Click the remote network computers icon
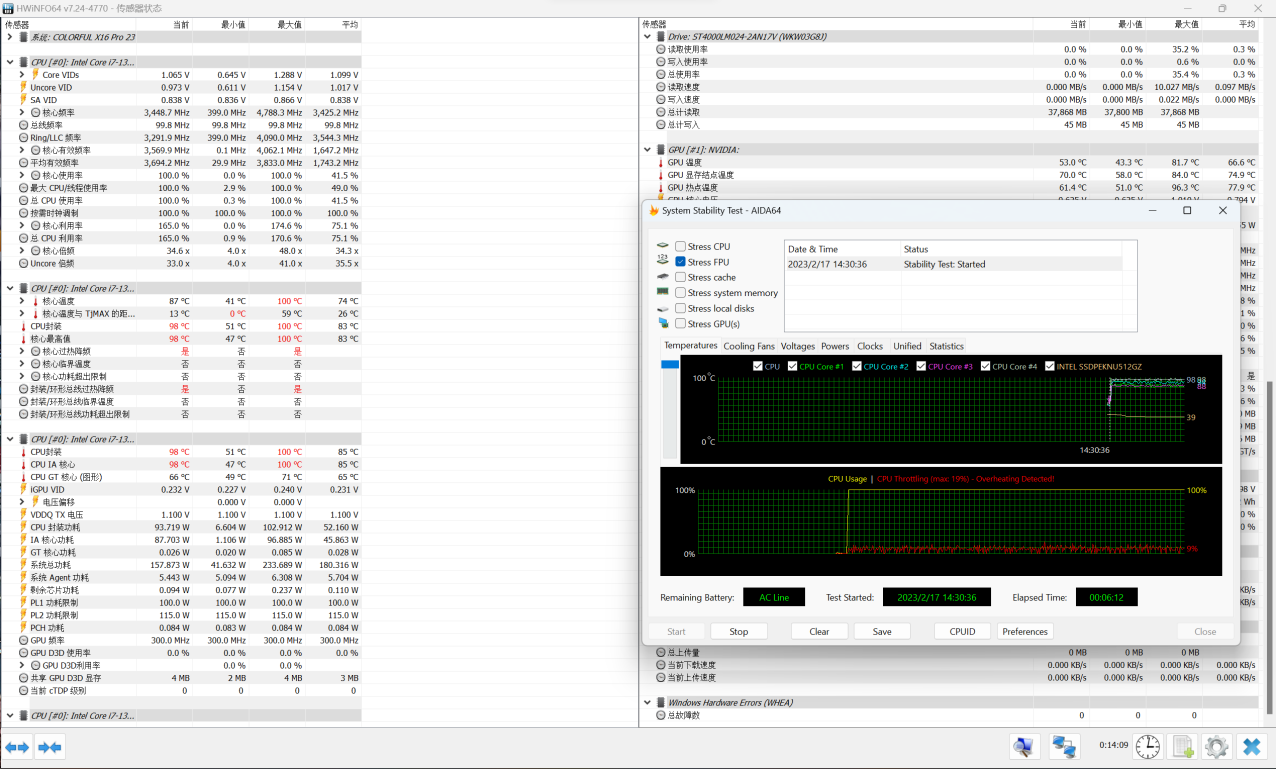 coord(1064,746)
